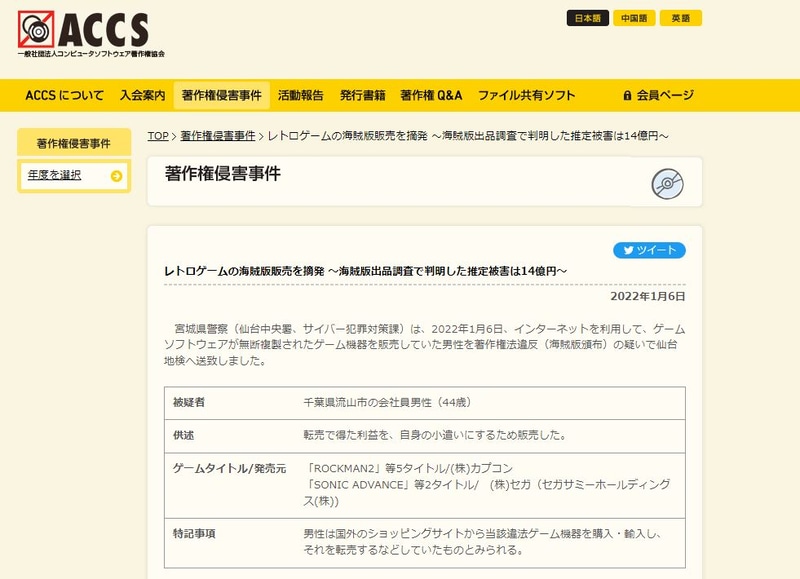Screen dimensions: 800x579
Task: Open the 年度を選択 sidebar link
Action: pyautogui.click(x=54, y=175)
